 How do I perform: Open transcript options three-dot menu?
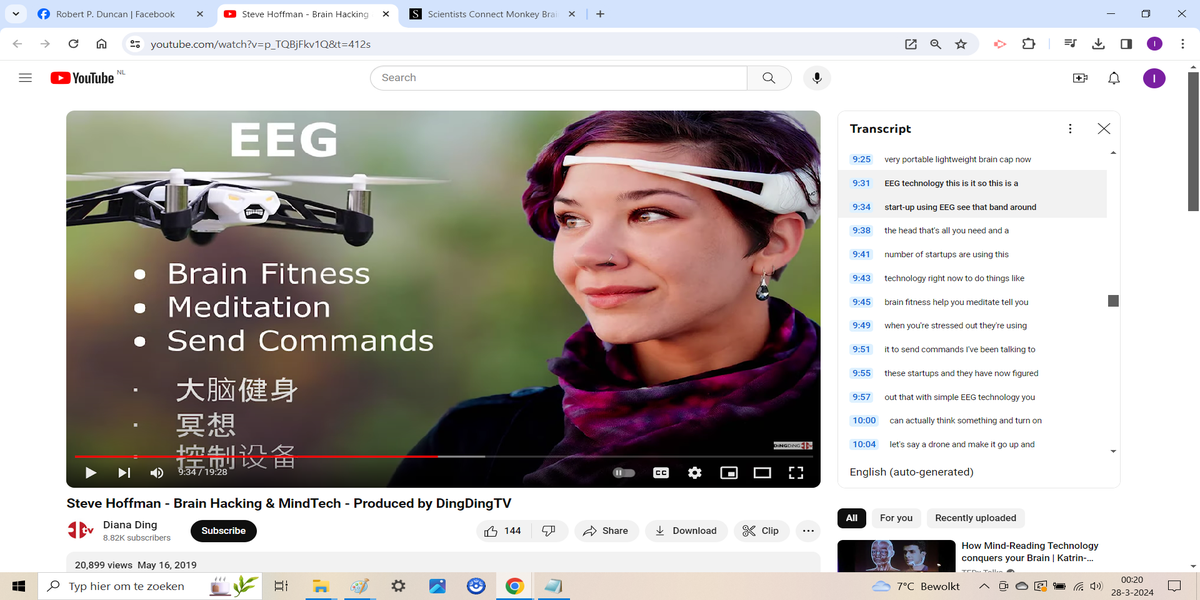click(1070, 129)
